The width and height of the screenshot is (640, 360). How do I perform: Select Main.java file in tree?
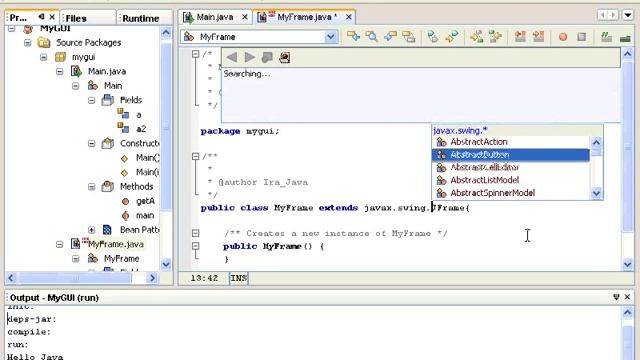coord(107,71)
